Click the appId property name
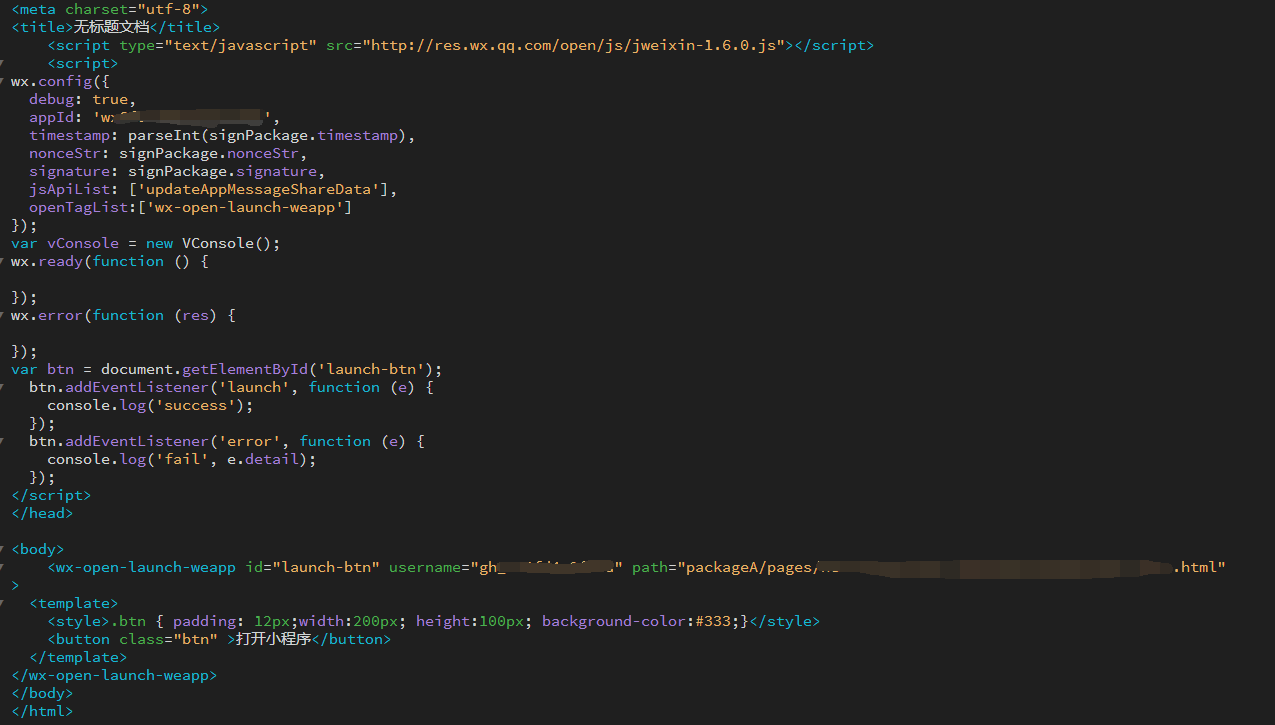 [51, 117]
